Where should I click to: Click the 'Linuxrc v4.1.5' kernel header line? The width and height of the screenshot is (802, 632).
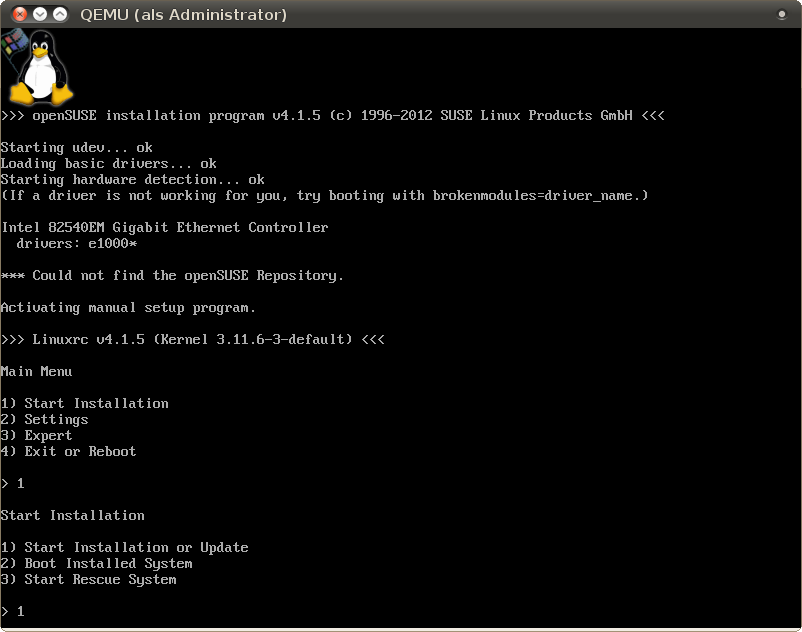pyautogui.click(x=193, y=339)
